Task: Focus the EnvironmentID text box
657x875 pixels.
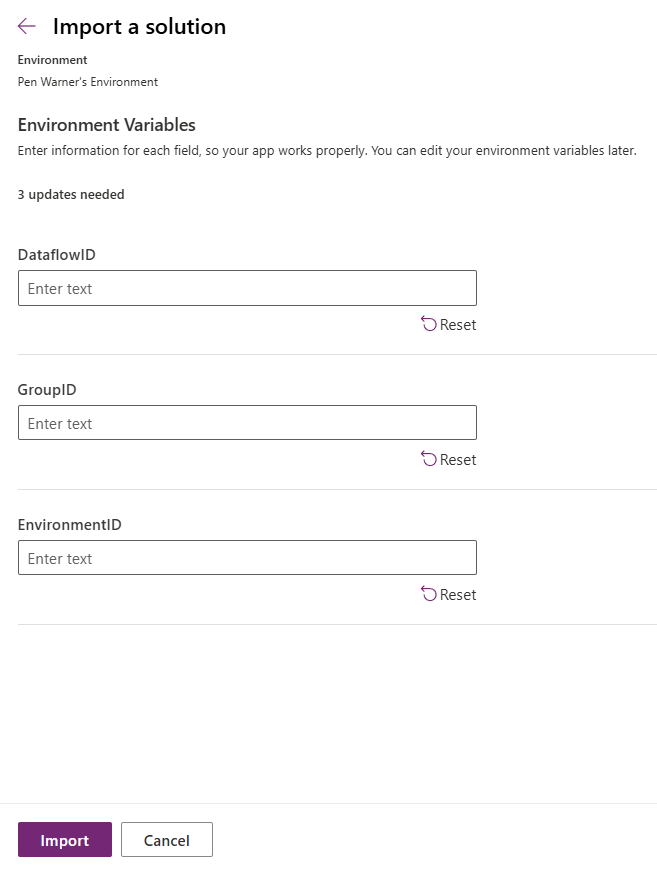Action: [247, 557]
